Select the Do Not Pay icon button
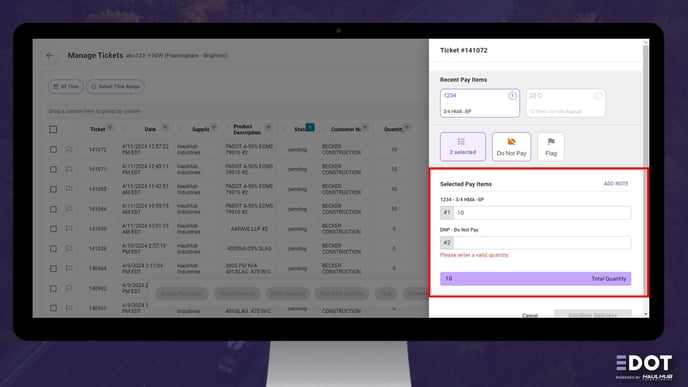The image size is (688, 387). click(511, 147)
